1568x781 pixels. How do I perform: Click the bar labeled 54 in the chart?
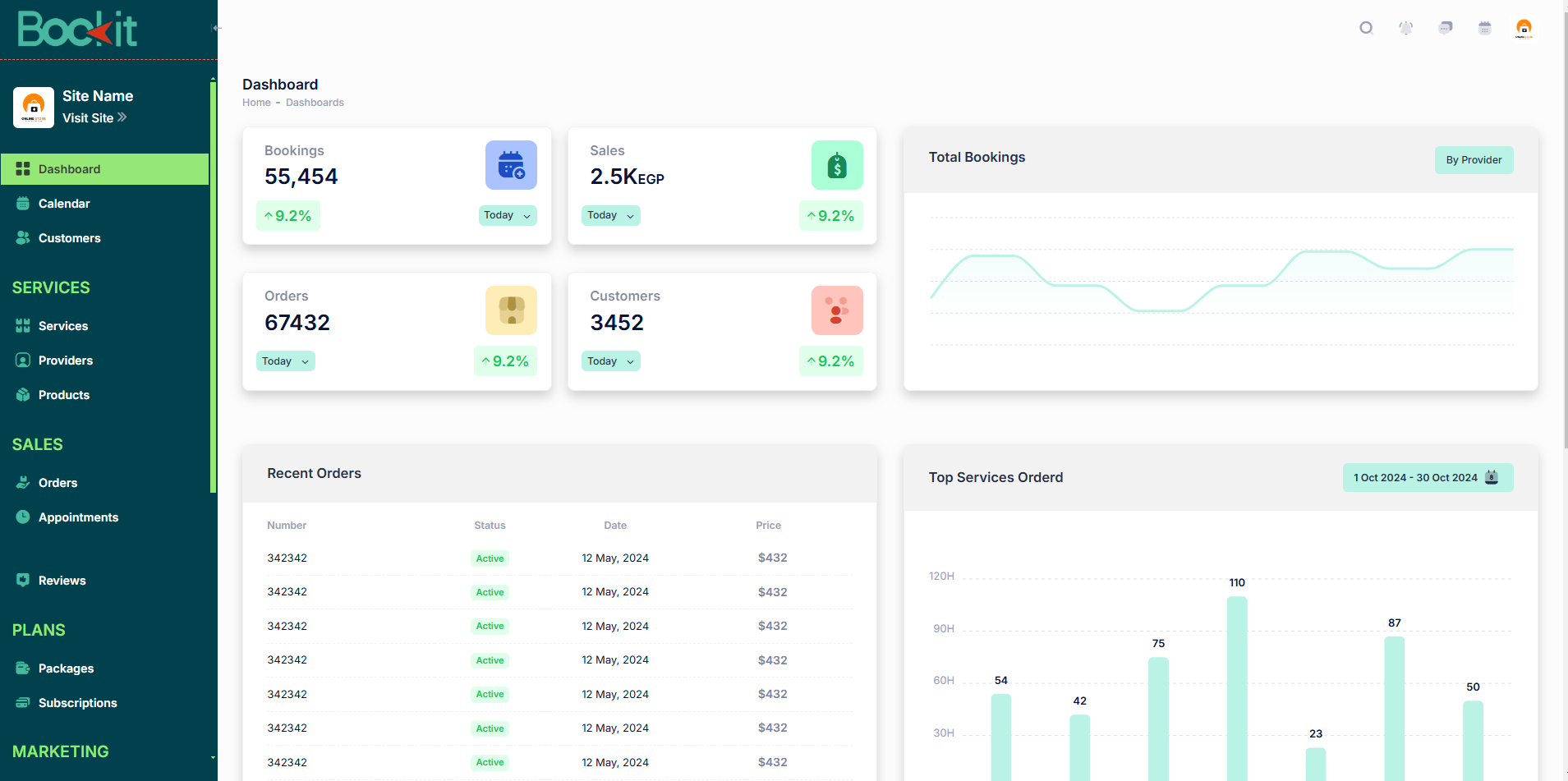(x=1001, y=737)
